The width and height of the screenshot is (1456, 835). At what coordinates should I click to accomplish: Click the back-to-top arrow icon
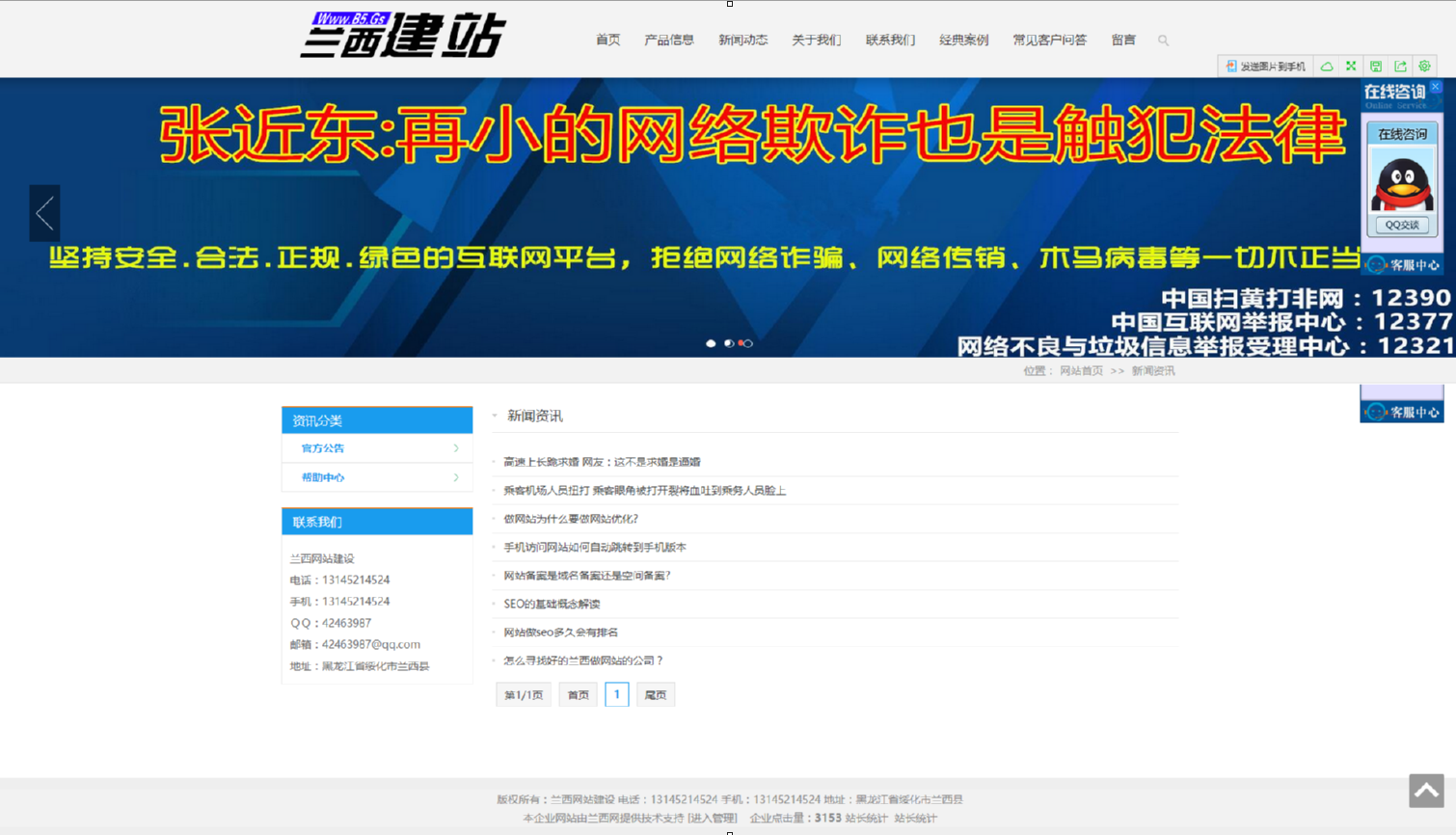1426,791
